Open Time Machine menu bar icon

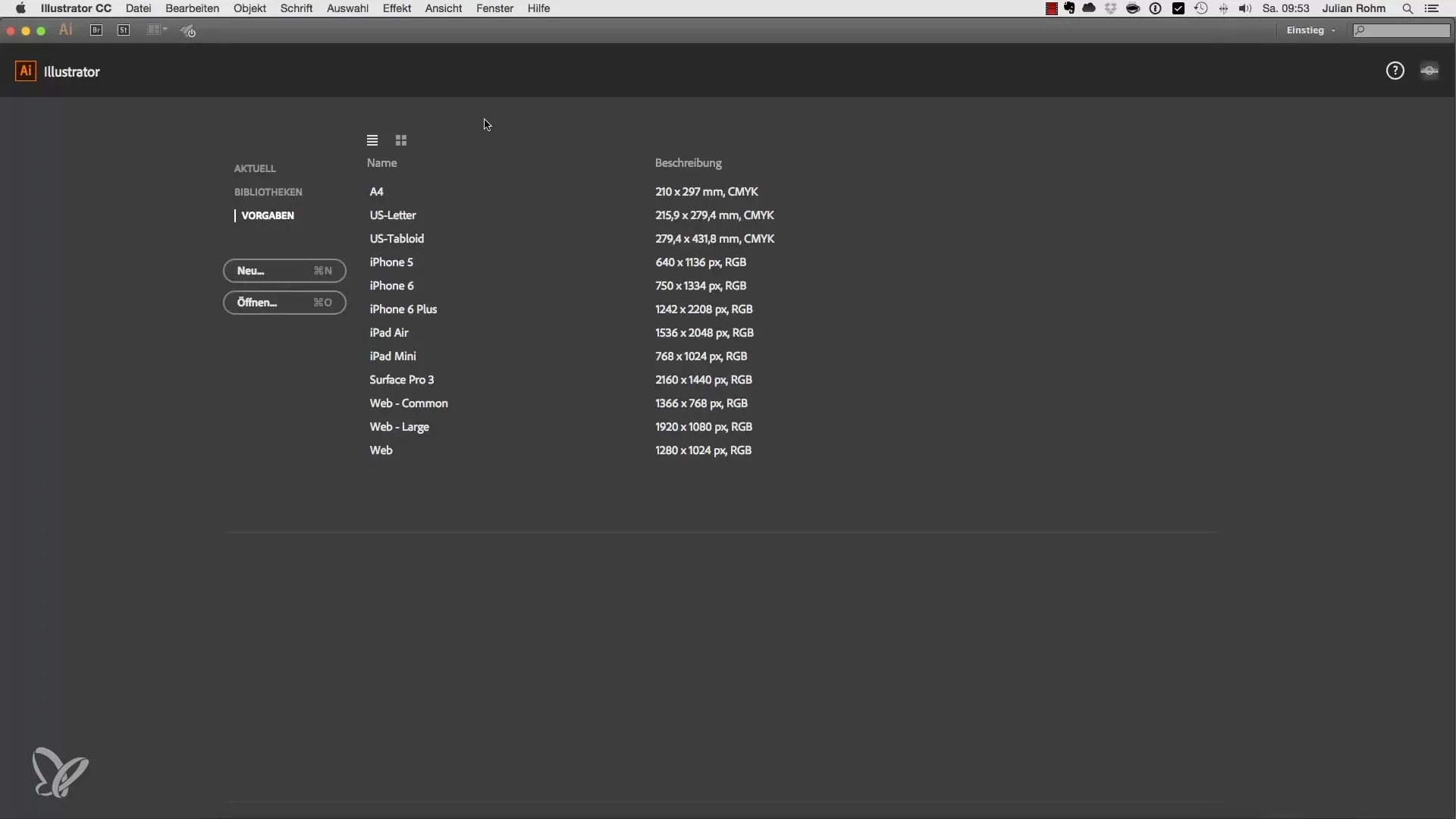(1201, 8)
